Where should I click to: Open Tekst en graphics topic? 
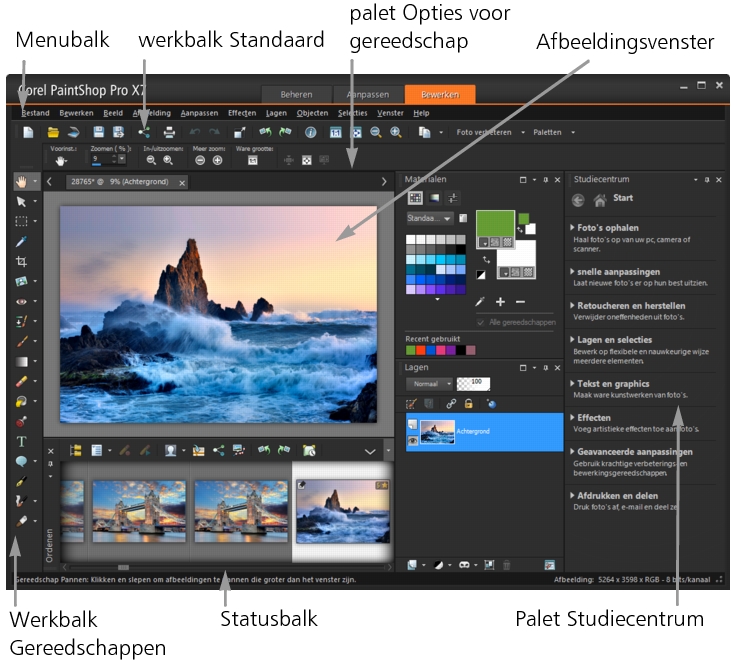click(613, 384)
